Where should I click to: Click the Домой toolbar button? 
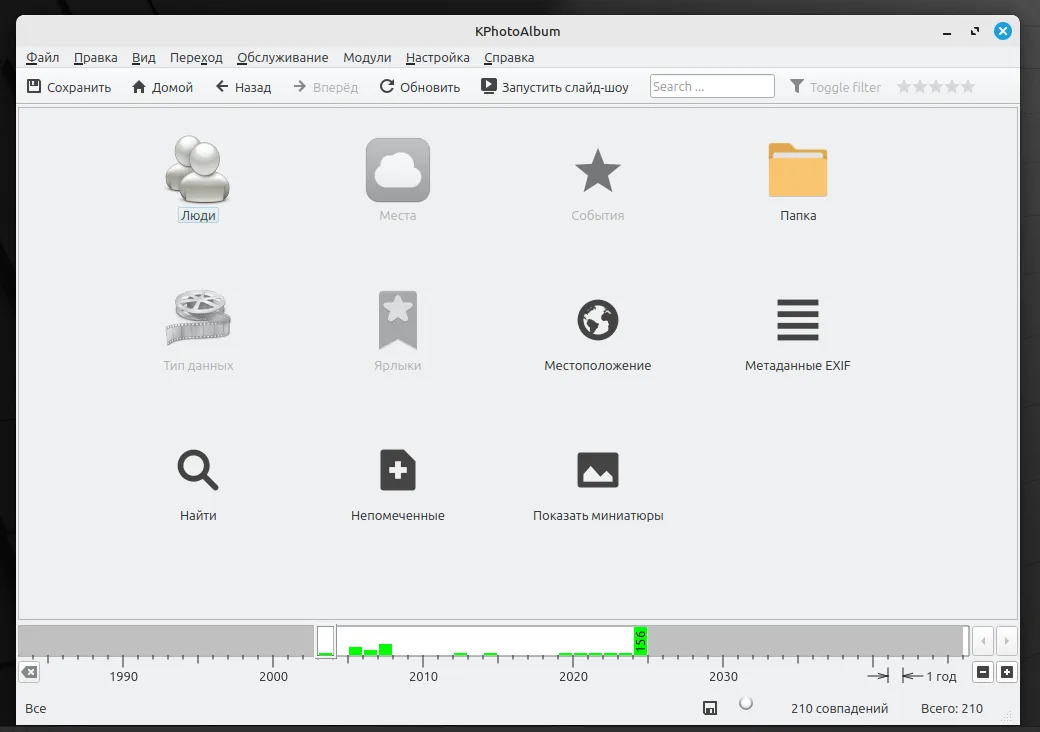point(162,87)
